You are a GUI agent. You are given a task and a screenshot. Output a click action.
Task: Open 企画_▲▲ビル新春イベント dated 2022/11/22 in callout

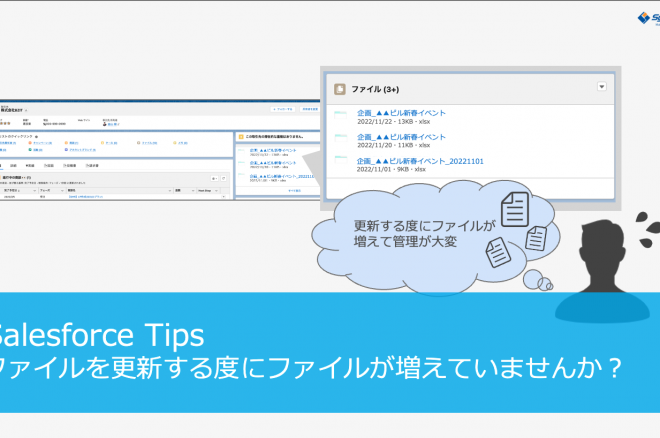coord(401,113)
